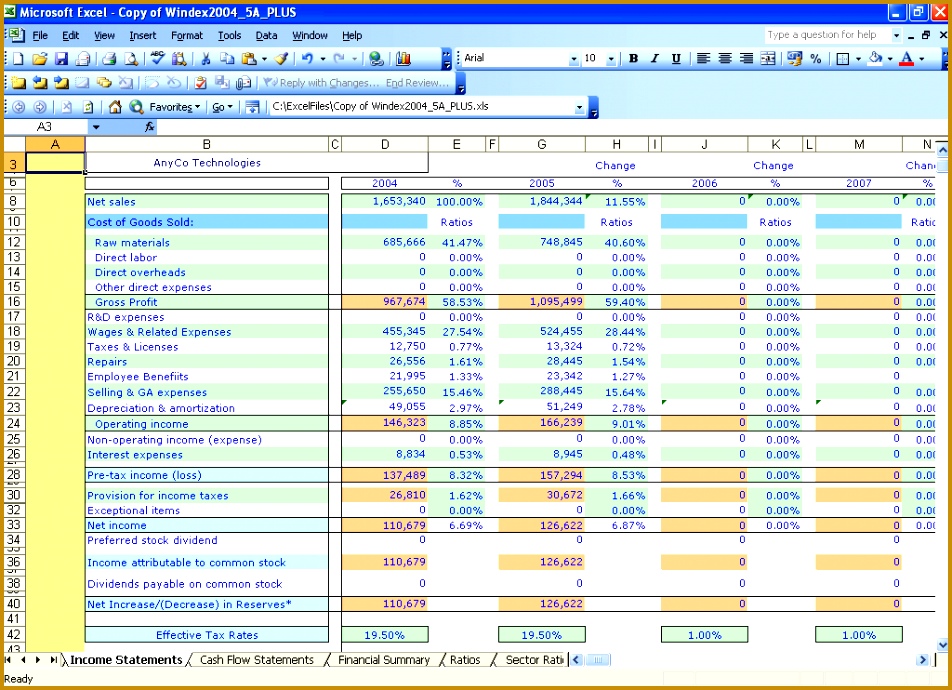Click the Send to Mail Recipient icon
Screen dimensions: 952x690
coord(243,83)
